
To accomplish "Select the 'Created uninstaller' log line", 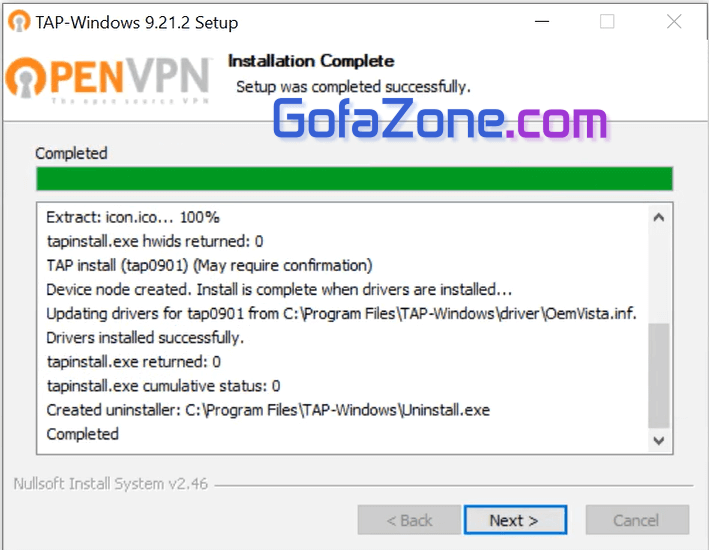I will [268, 410].
